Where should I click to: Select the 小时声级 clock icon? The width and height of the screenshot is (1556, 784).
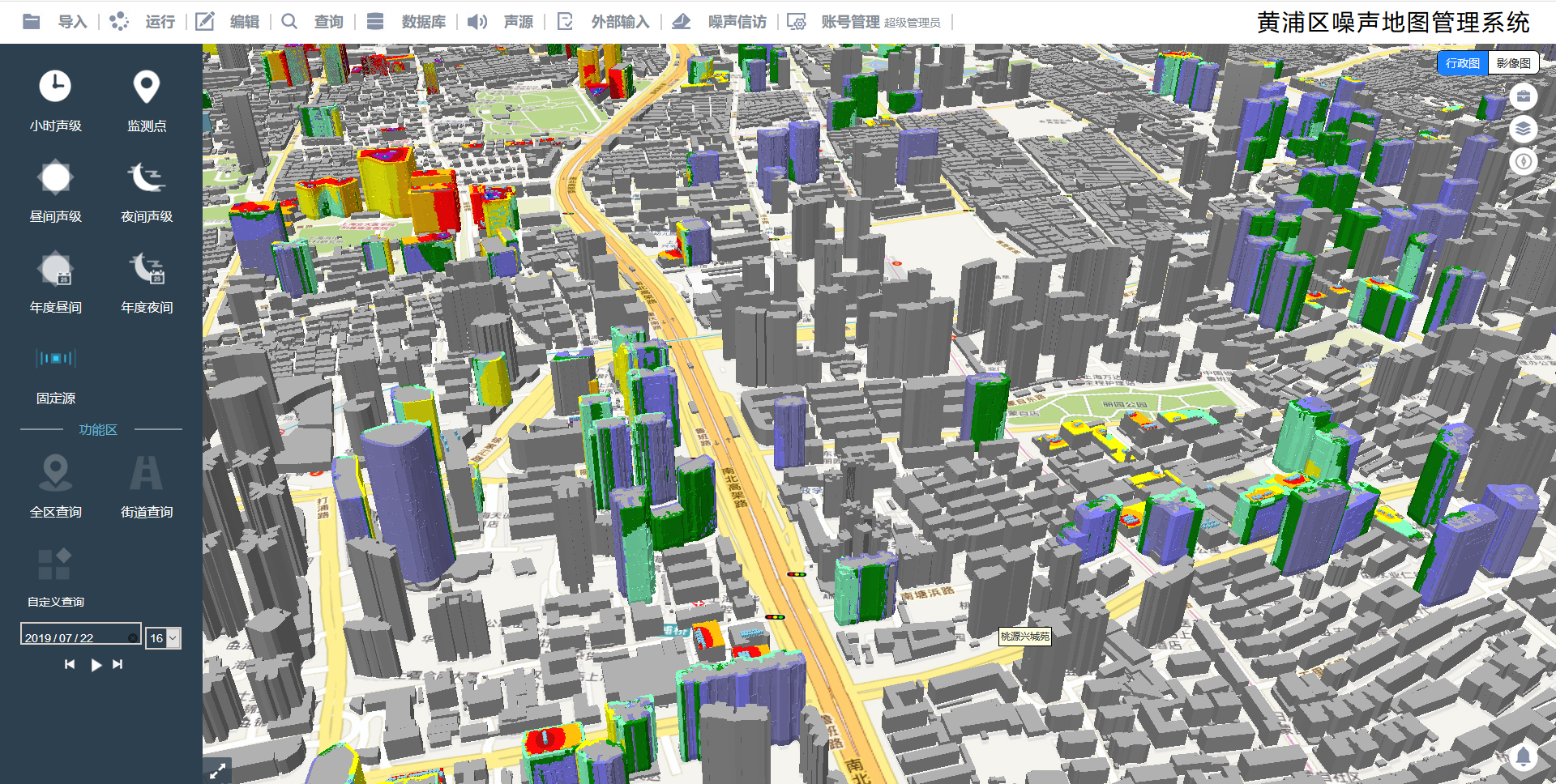click(x=55, y=86)
